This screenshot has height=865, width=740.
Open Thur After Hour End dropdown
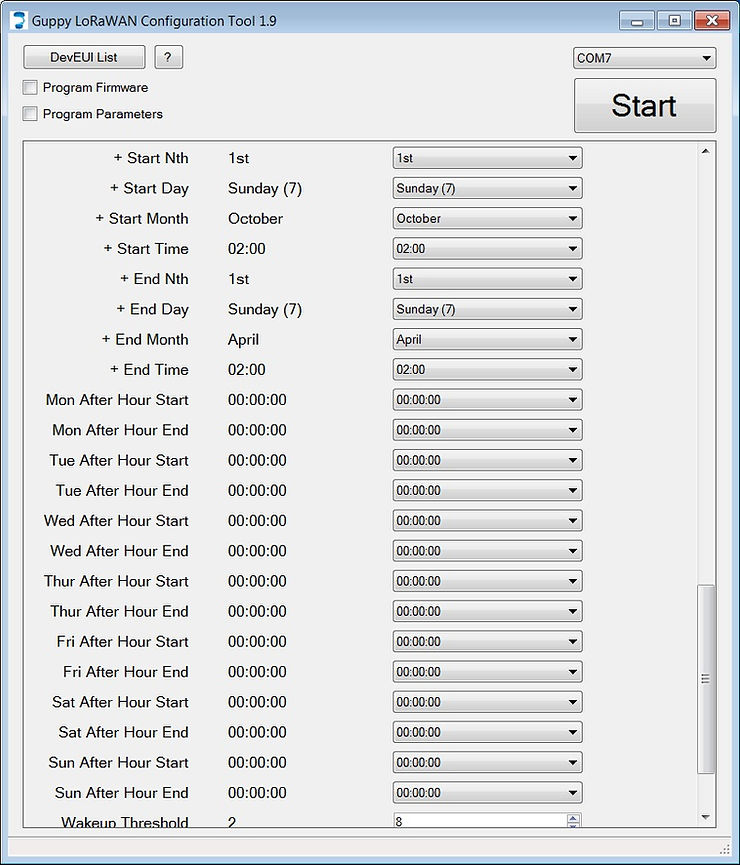[x=487, y=611]
